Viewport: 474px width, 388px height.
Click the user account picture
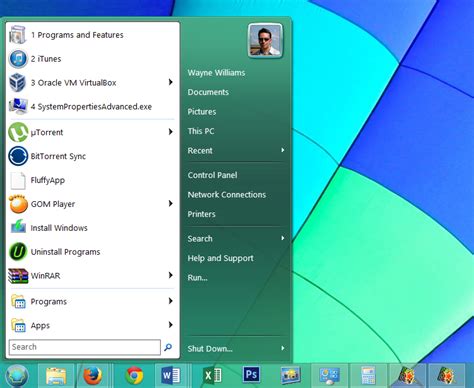pos(265,41)
